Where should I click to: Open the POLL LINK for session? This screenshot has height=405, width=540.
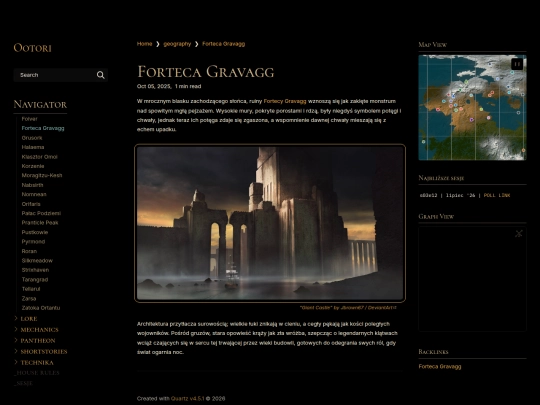497,195
